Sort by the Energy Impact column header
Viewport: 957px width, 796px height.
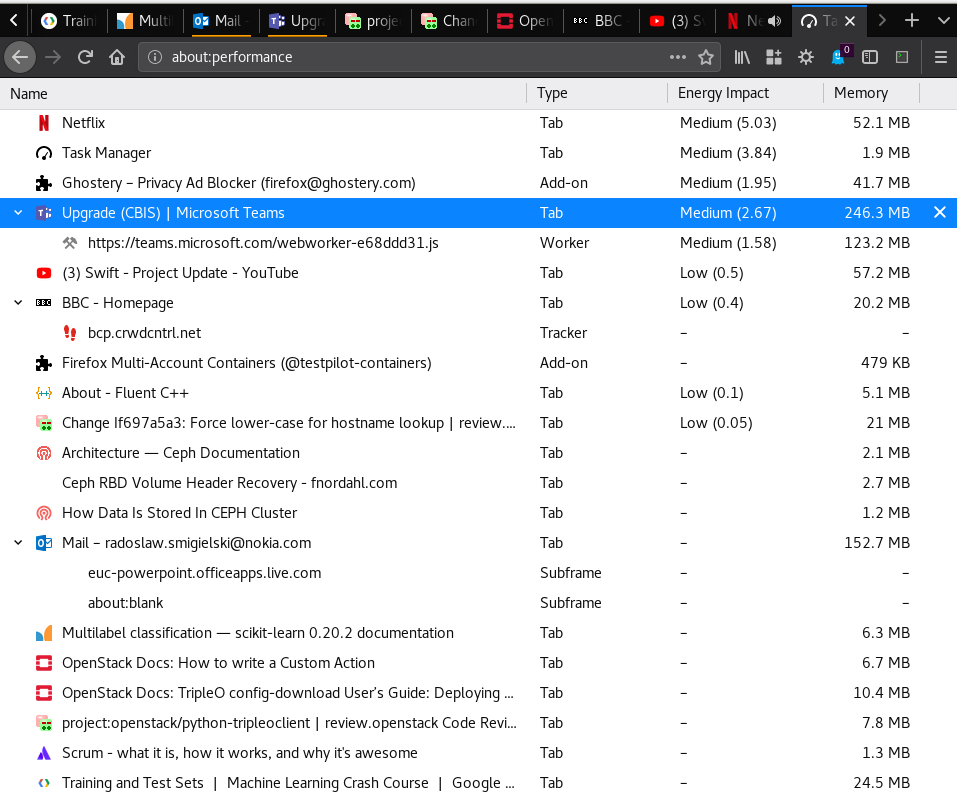(745, 93)
